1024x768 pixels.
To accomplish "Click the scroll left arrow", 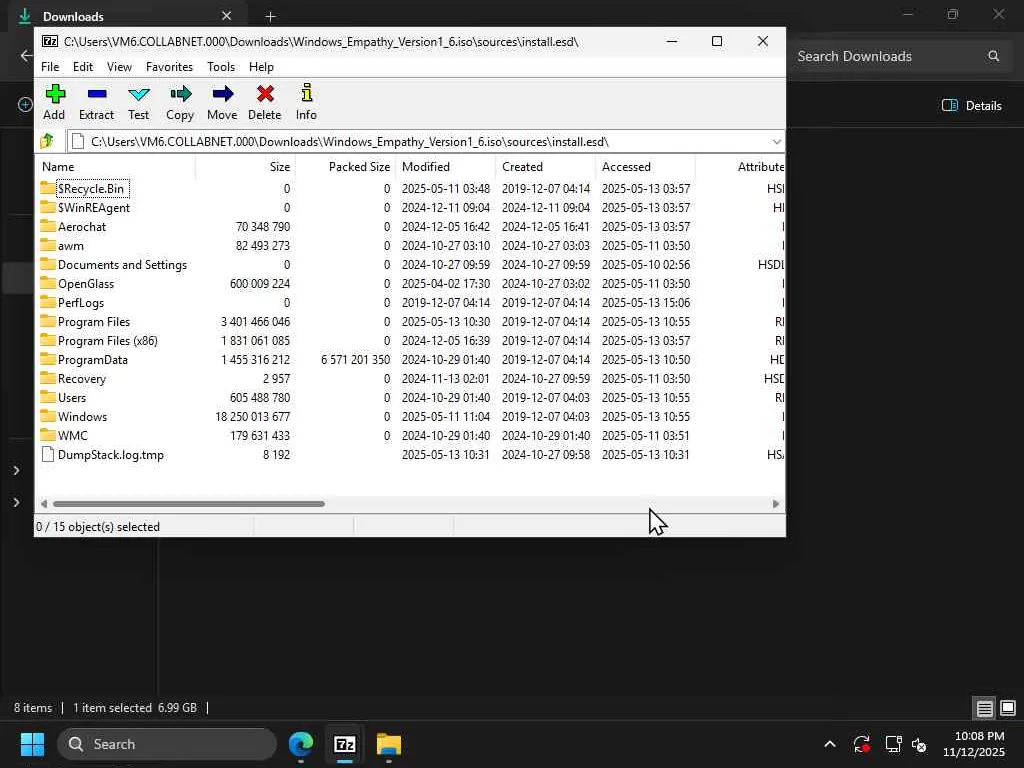I will click(x=44, y=504).
